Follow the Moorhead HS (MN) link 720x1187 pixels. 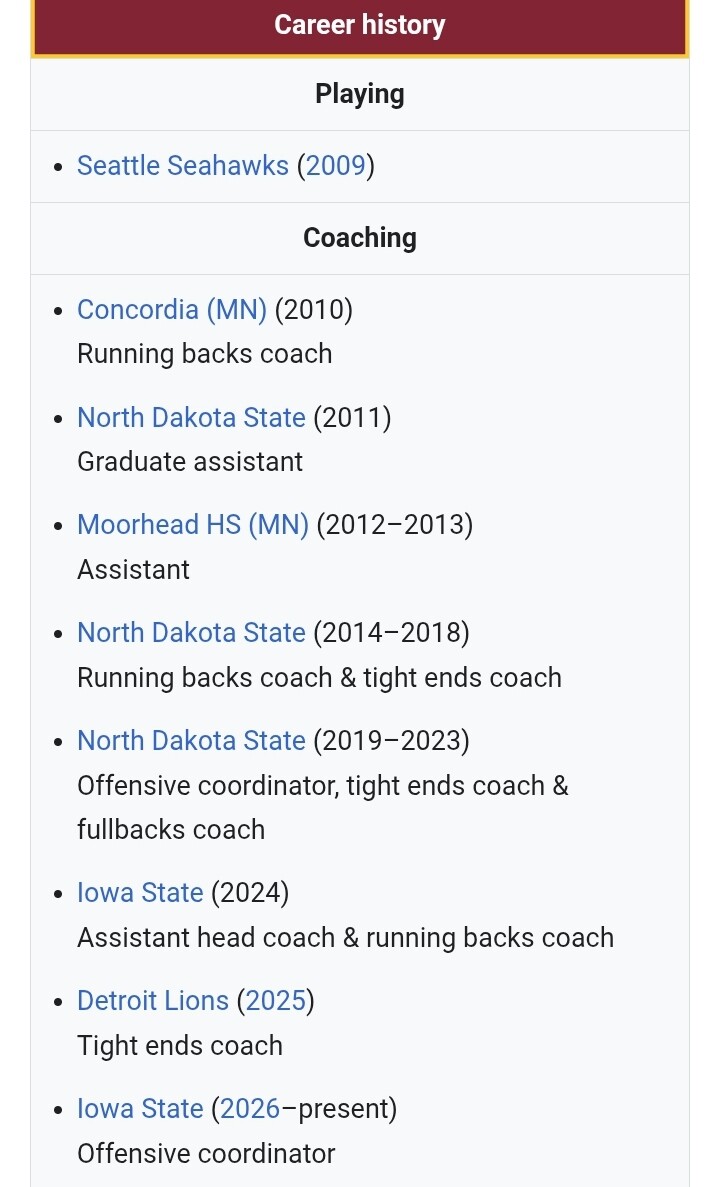[x=192, y=526]
